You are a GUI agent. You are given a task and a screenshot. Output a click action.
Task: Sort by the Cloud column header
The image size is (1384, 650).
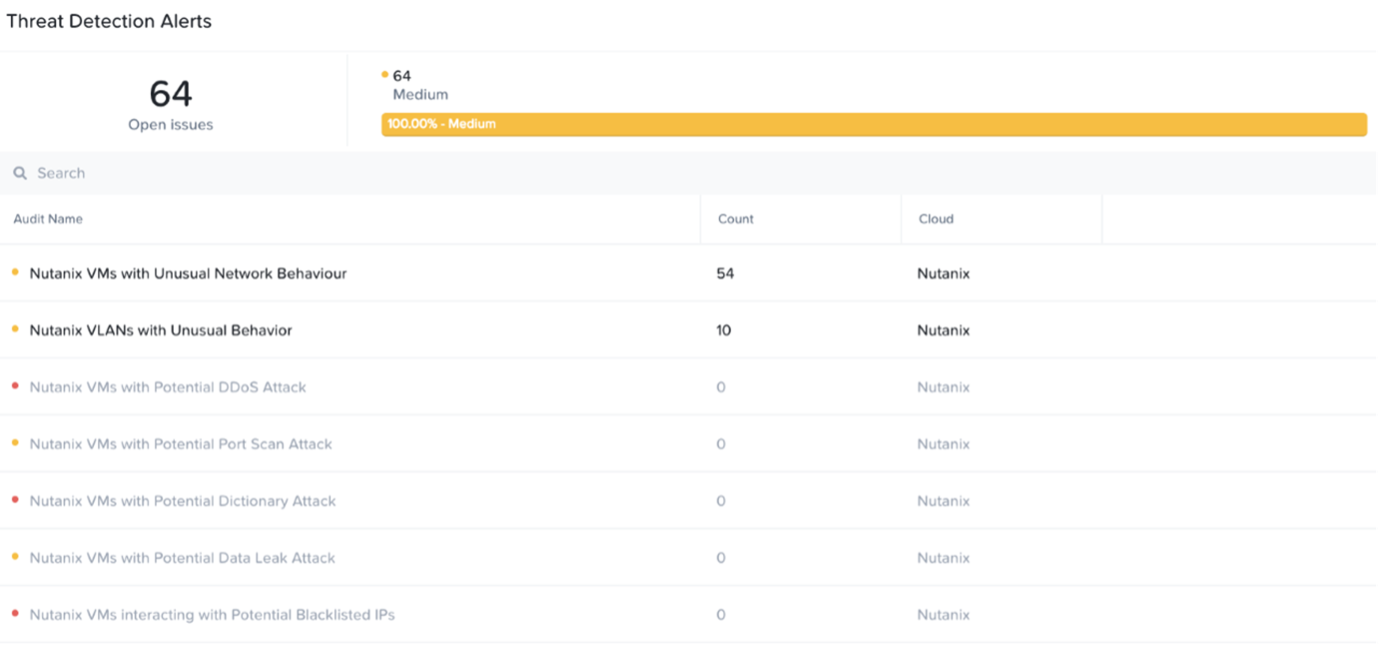[x=936, y=219]
